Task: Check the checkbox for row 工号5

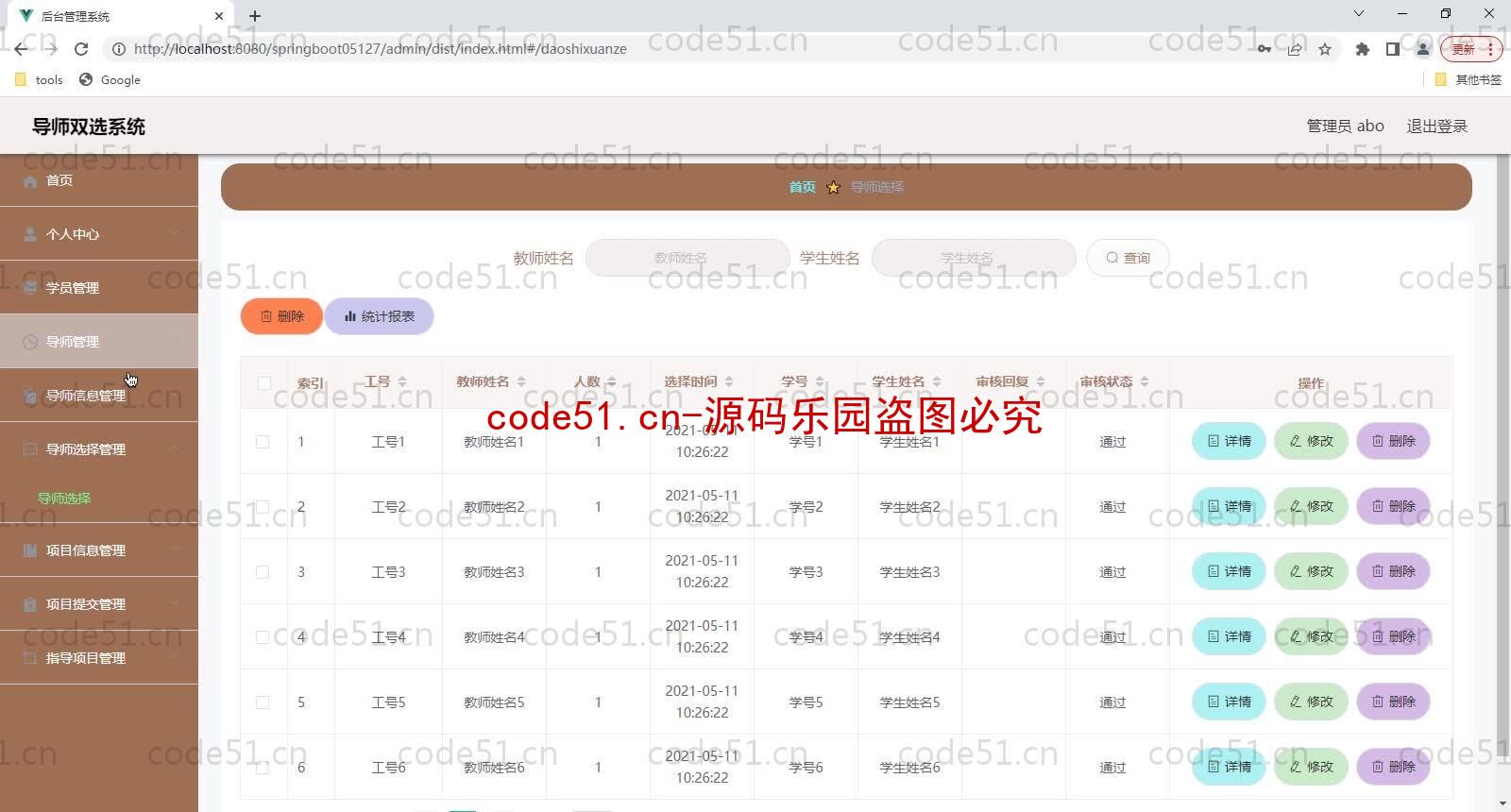Action: point(263,702)
